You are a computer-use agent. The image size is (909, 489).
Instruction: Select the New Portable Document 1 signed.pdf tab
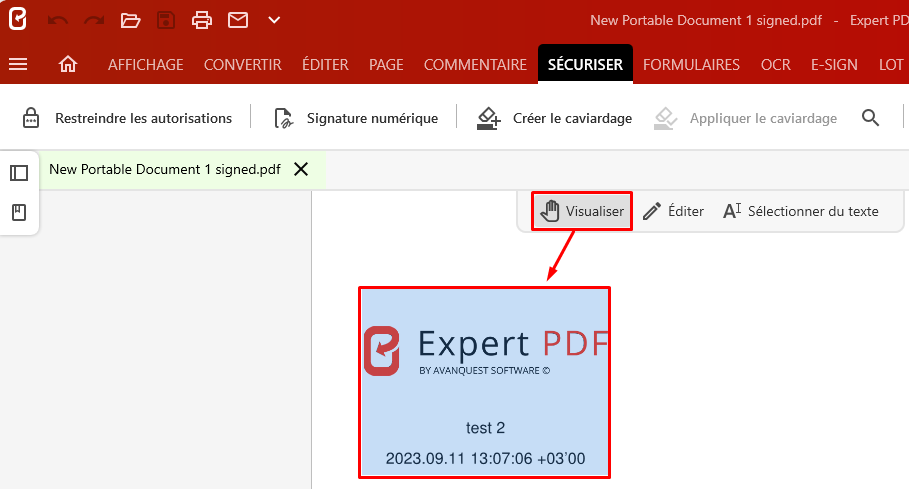click(165, 169)
